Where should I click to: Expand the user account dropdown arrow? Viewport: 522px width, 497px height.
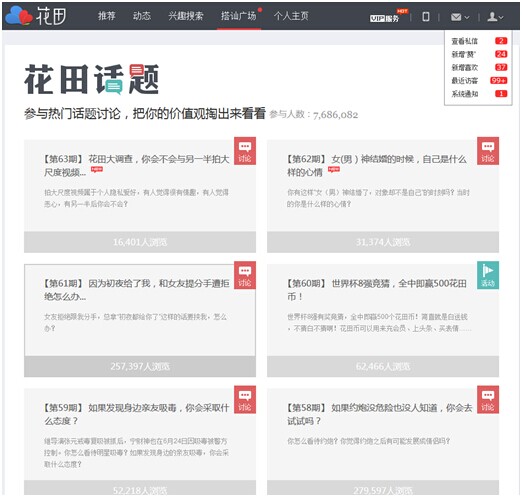pyautogui.click(x=501, y=17)
